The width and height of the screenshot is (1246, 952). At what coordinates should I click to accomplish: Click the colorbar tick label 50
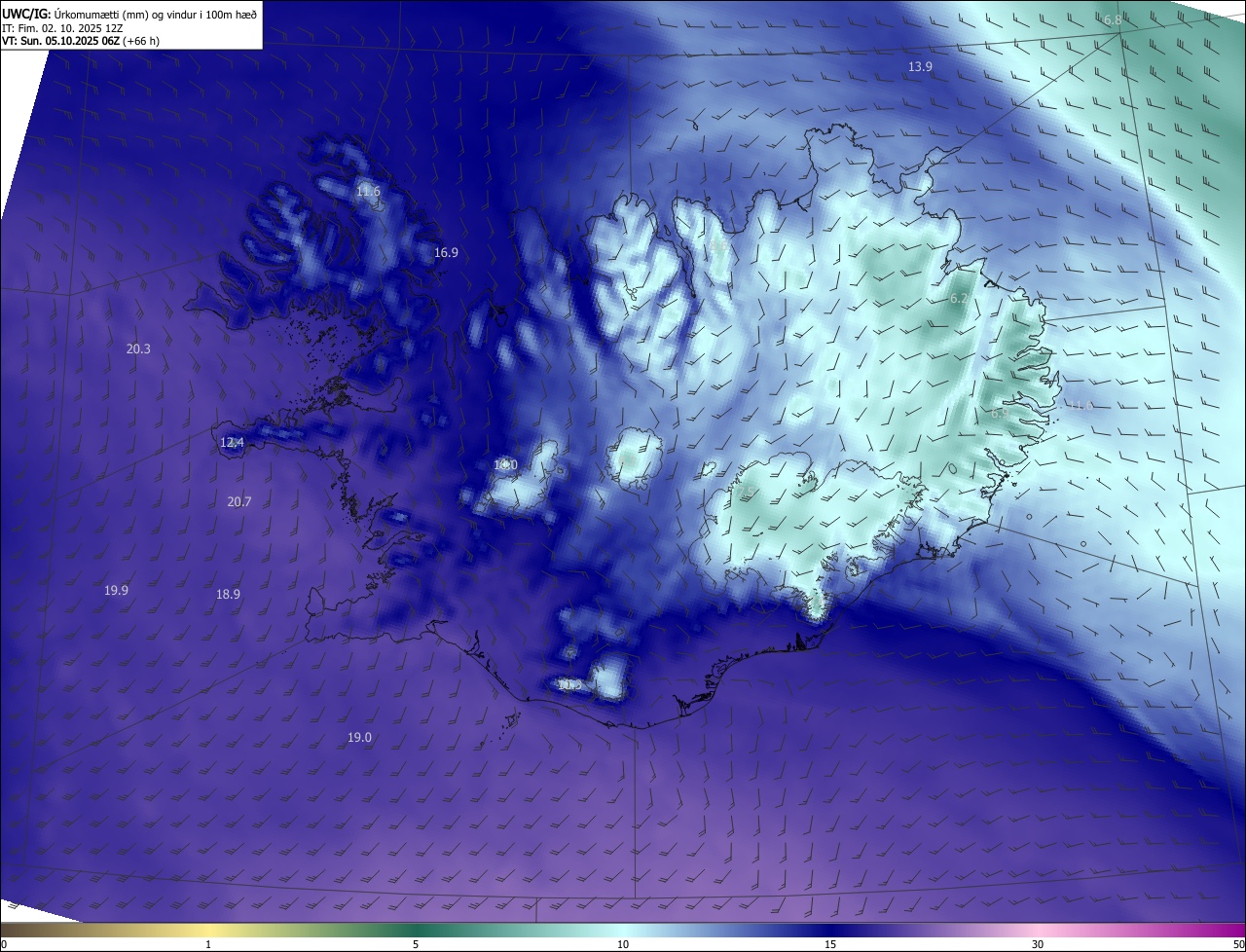pos(1238,945)
